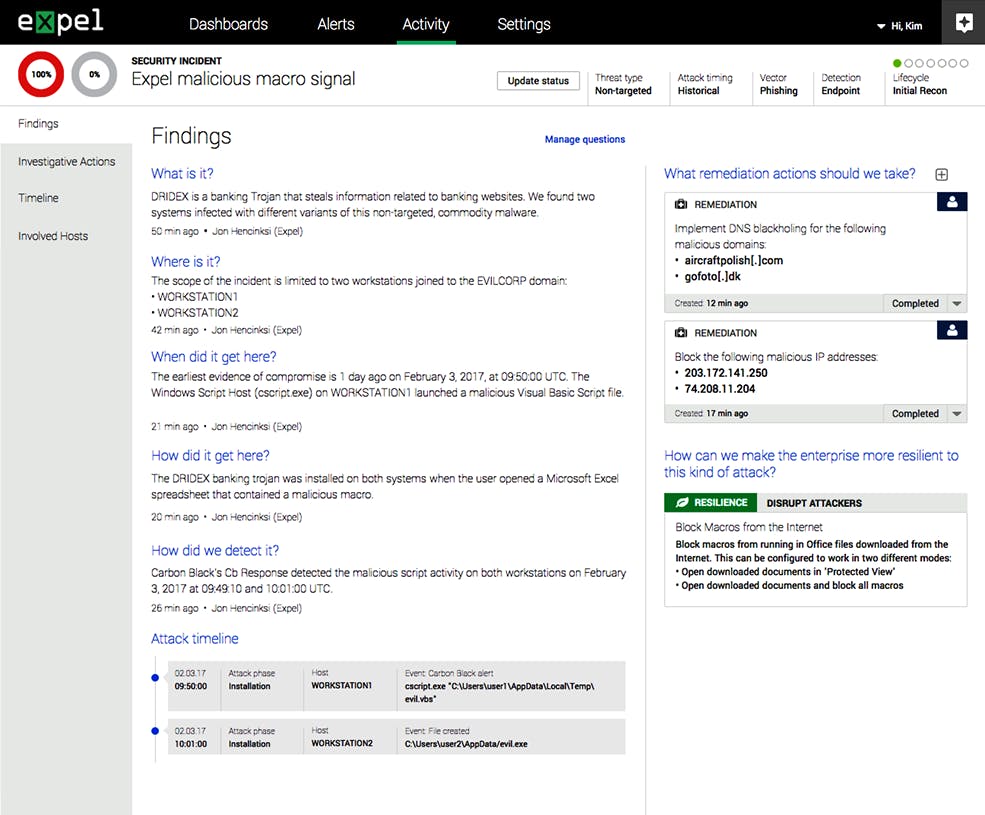Click the Attack timing Historical field
985x815 pixels.
click(705, 84)
